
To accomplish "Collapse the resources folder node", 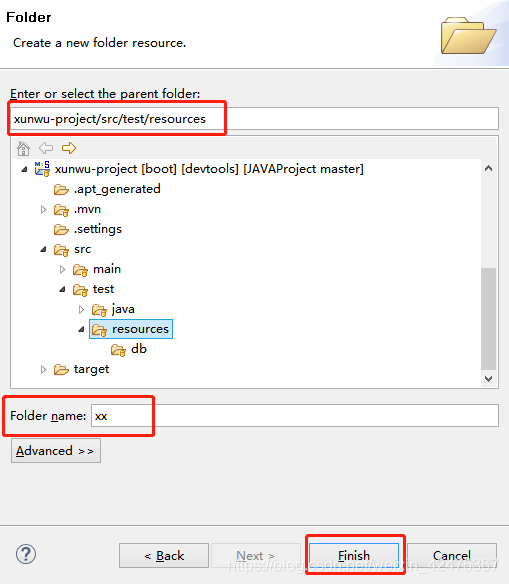I will pos(82,330).
